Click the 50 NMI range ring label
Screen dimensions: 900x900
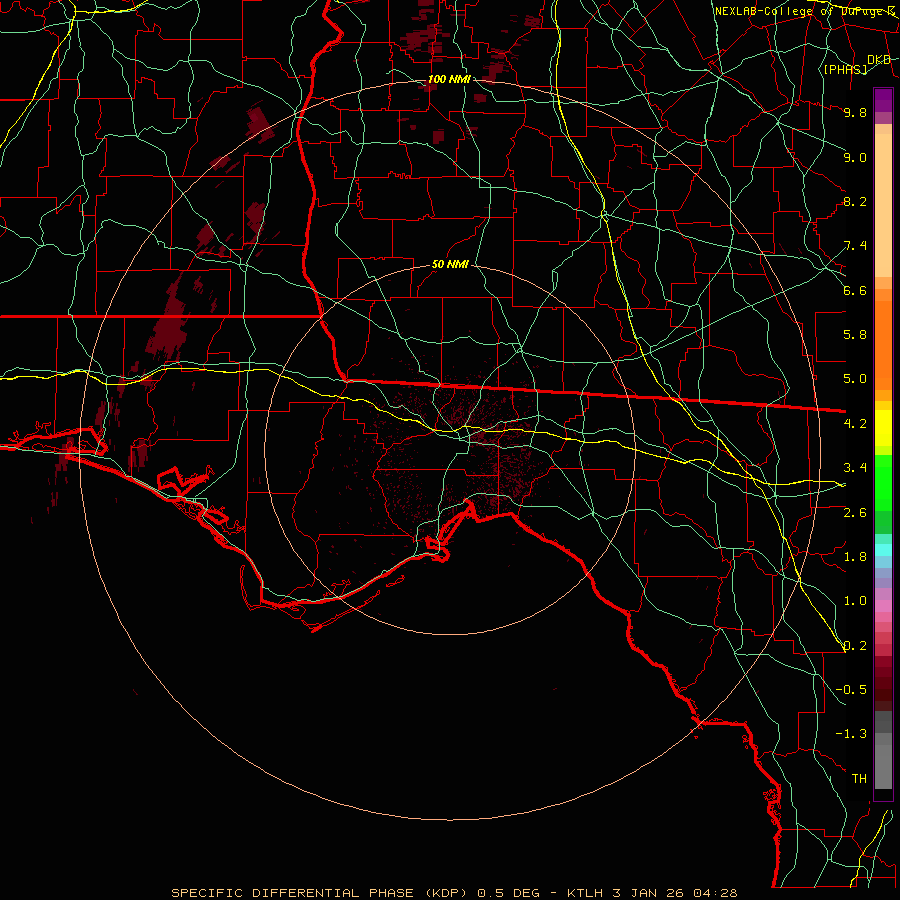450,265
